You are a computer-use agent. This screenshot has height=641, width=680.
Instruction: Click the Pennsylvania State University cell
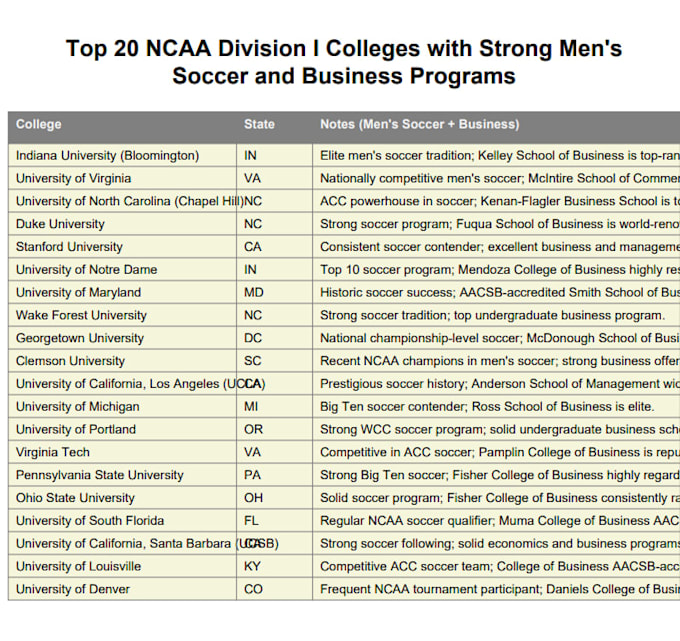click(99, 476)
